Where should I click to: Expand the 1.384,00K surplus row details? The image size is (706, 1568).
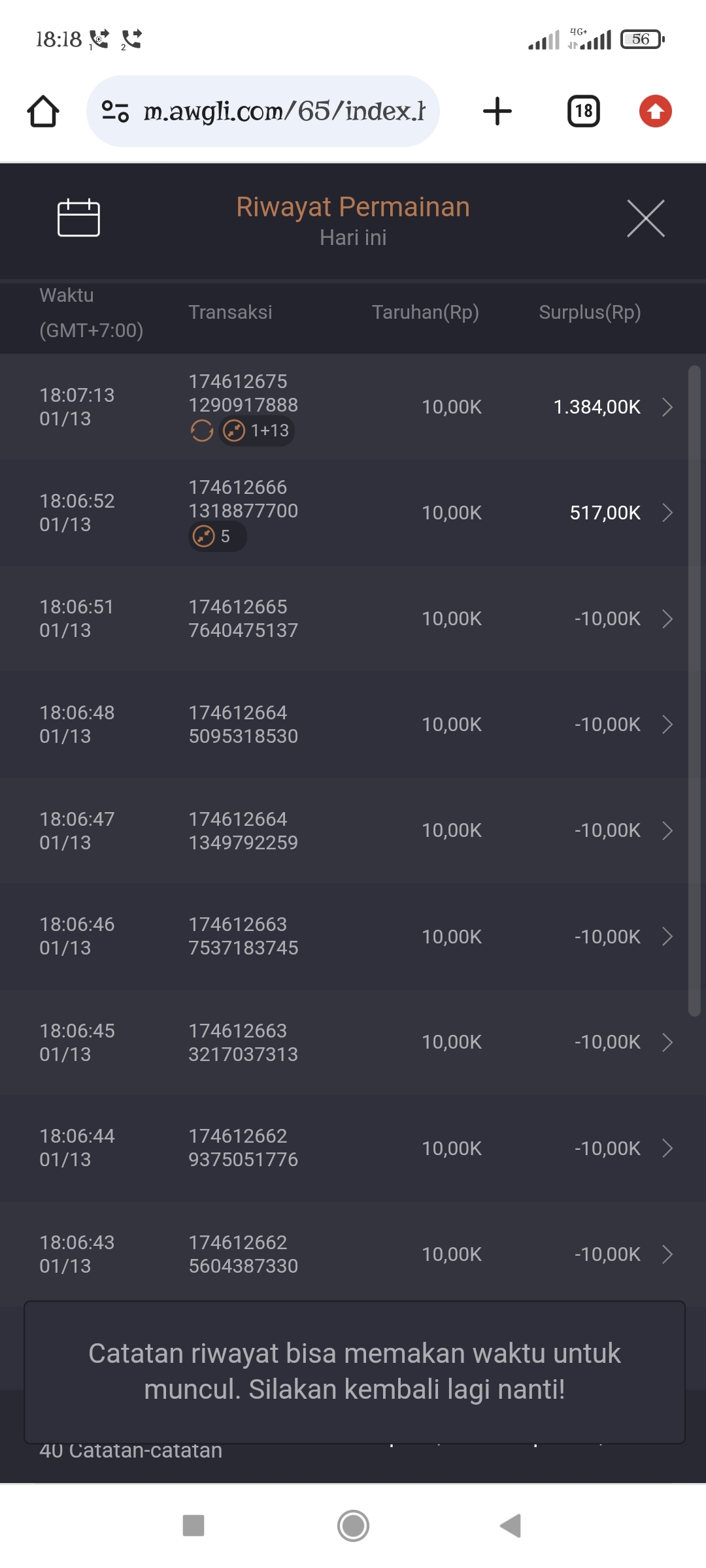coord(667,407)
